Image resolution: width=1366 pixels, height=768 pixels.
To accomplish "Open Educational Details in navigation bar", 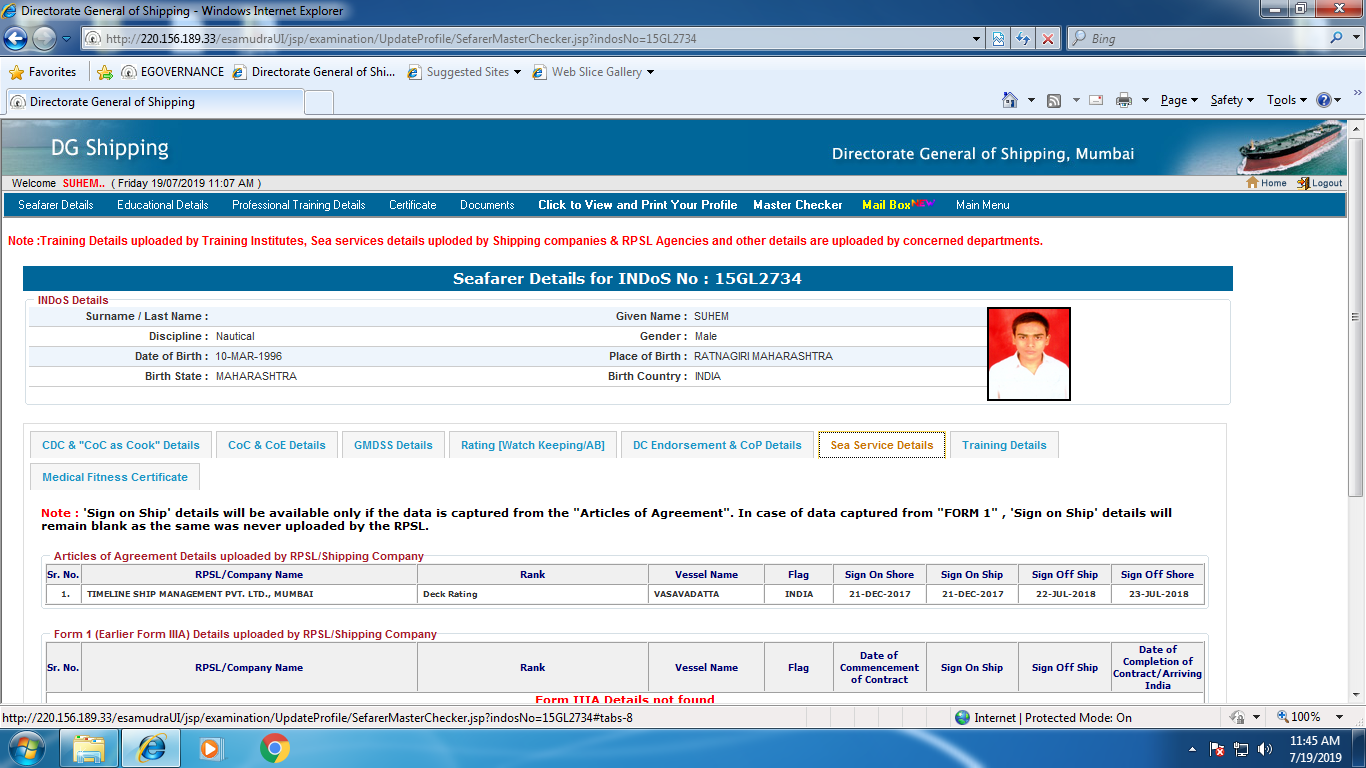I will pos(163,205).
